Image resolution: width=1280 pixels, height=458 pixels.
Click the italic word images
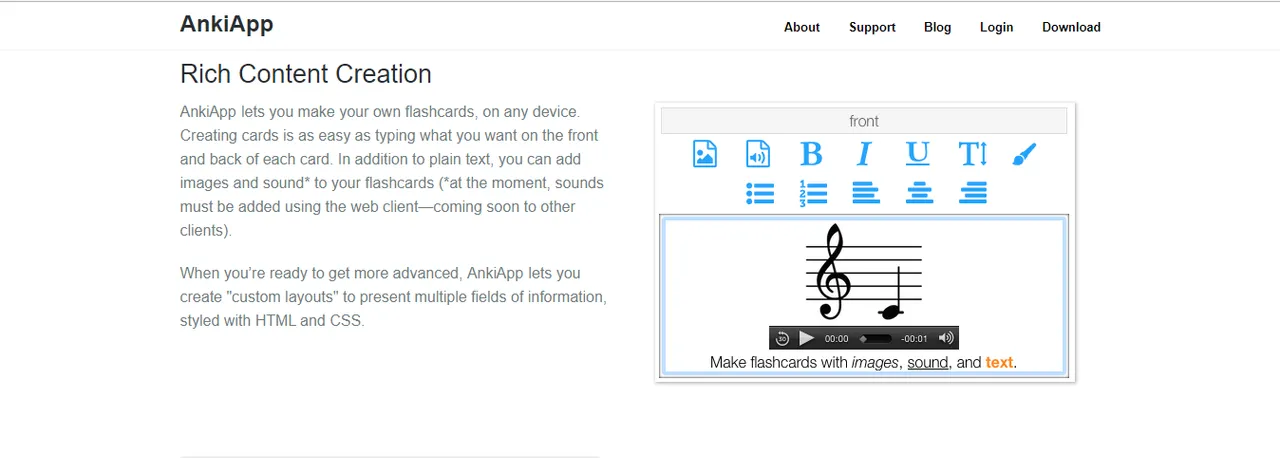(875, 362)
